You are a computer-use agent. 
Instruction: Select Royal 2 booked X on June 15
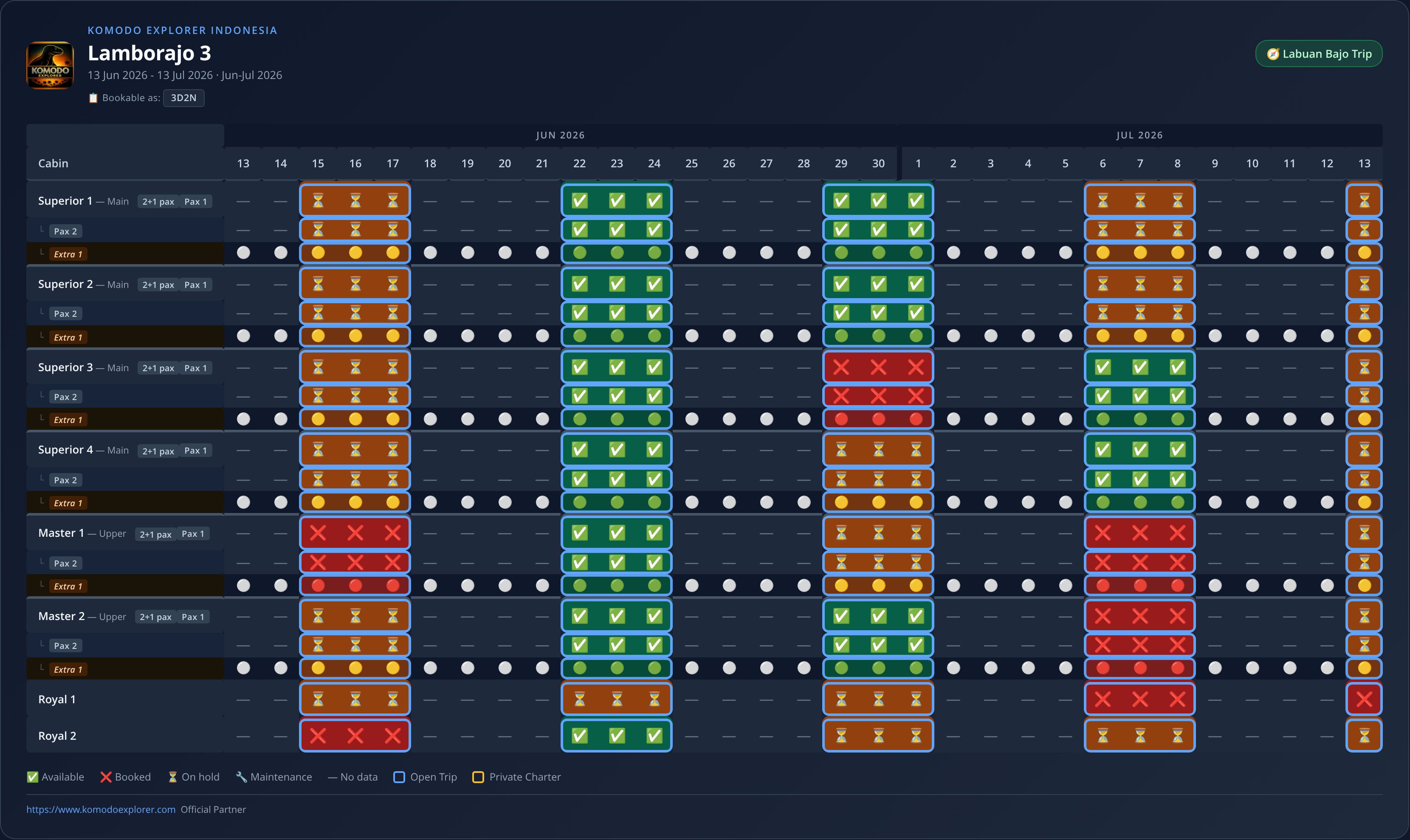pyautogui.click(x=318, y=736)
